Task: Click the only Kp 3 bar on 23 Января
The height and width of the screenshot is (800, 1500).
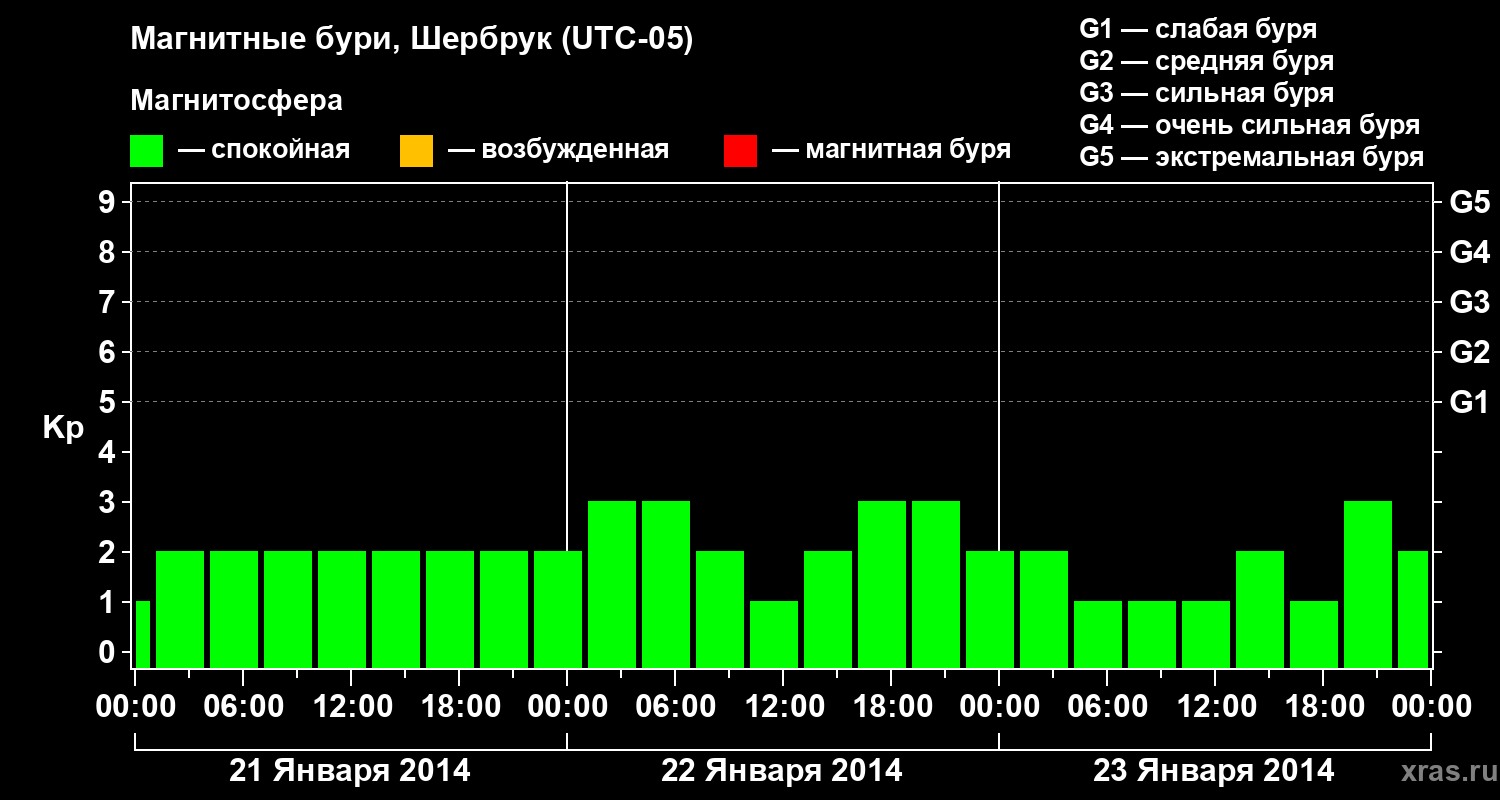Action: point(1368,584)
